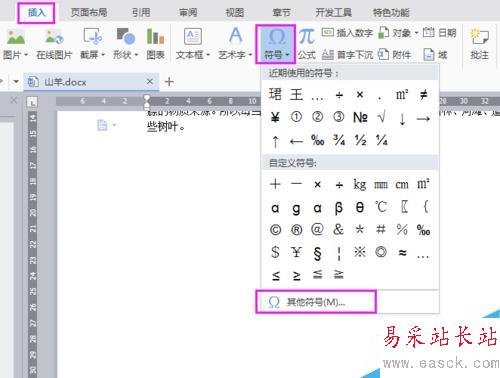This screenshot has height=378, width=500.
Task: Insert a picture with 图片 icon
Action: 15,37
